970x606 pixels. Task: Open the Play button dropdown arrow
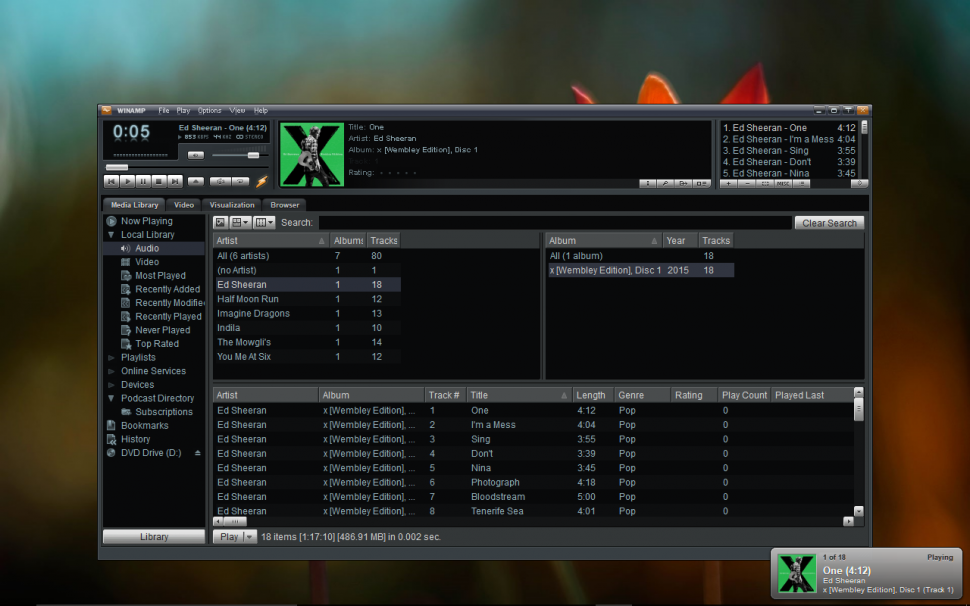(x=250, y=537)
